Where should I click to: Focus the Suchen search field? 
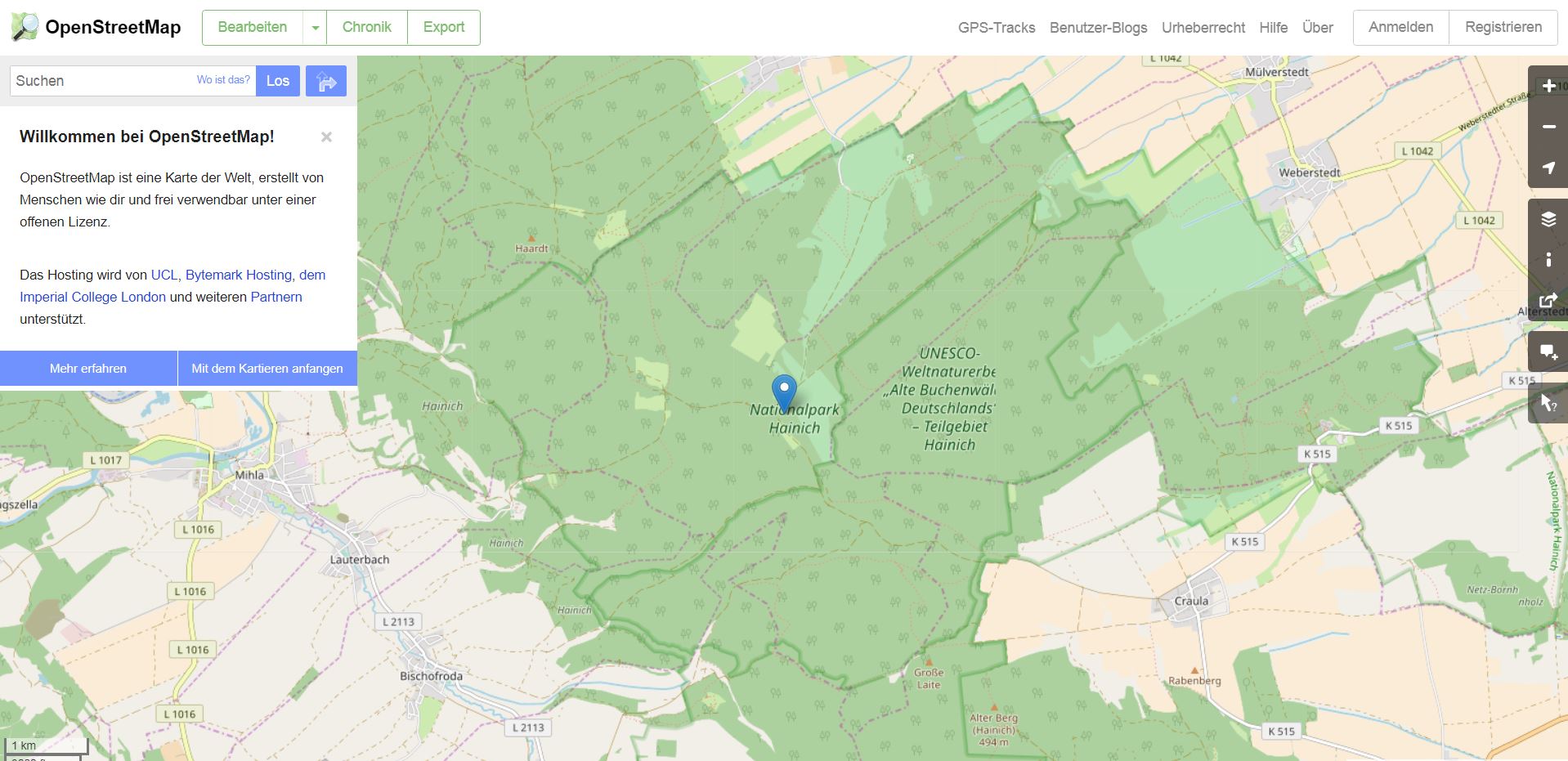click(102, 81)
